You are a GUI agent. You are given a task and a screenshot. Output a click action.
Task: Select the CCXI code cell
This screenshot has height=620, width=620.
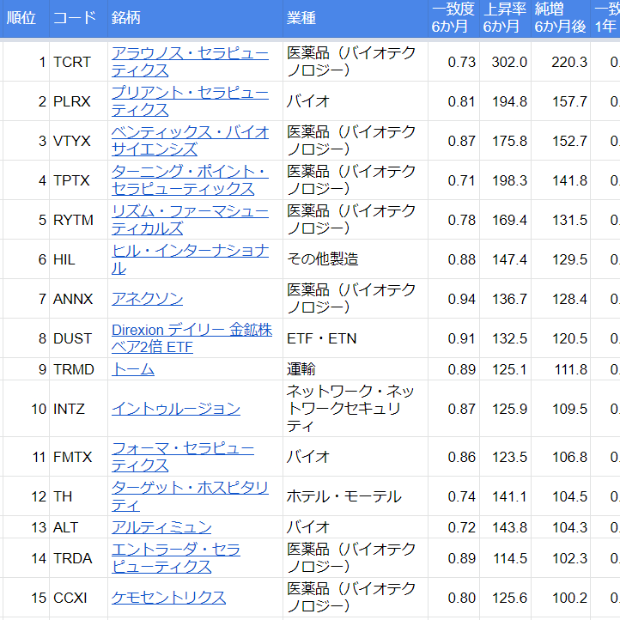tap(78, 597)
